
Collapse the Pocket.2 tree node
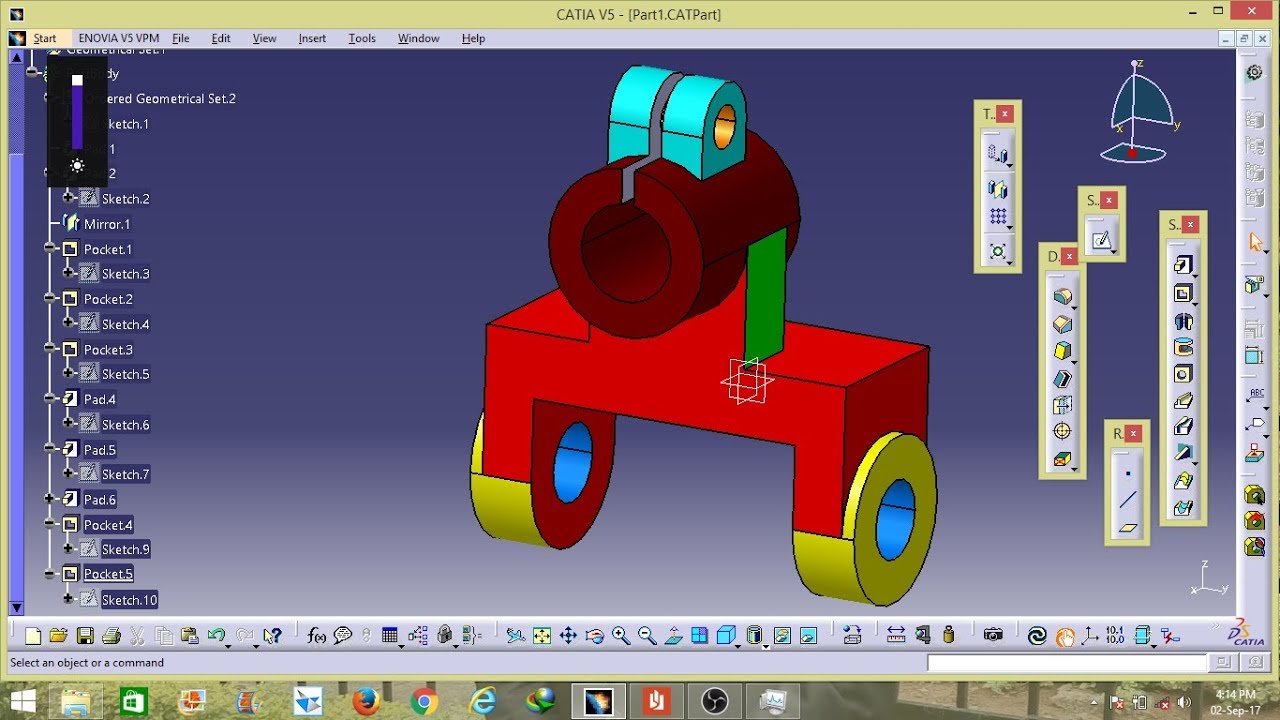(x=50, y=298)
